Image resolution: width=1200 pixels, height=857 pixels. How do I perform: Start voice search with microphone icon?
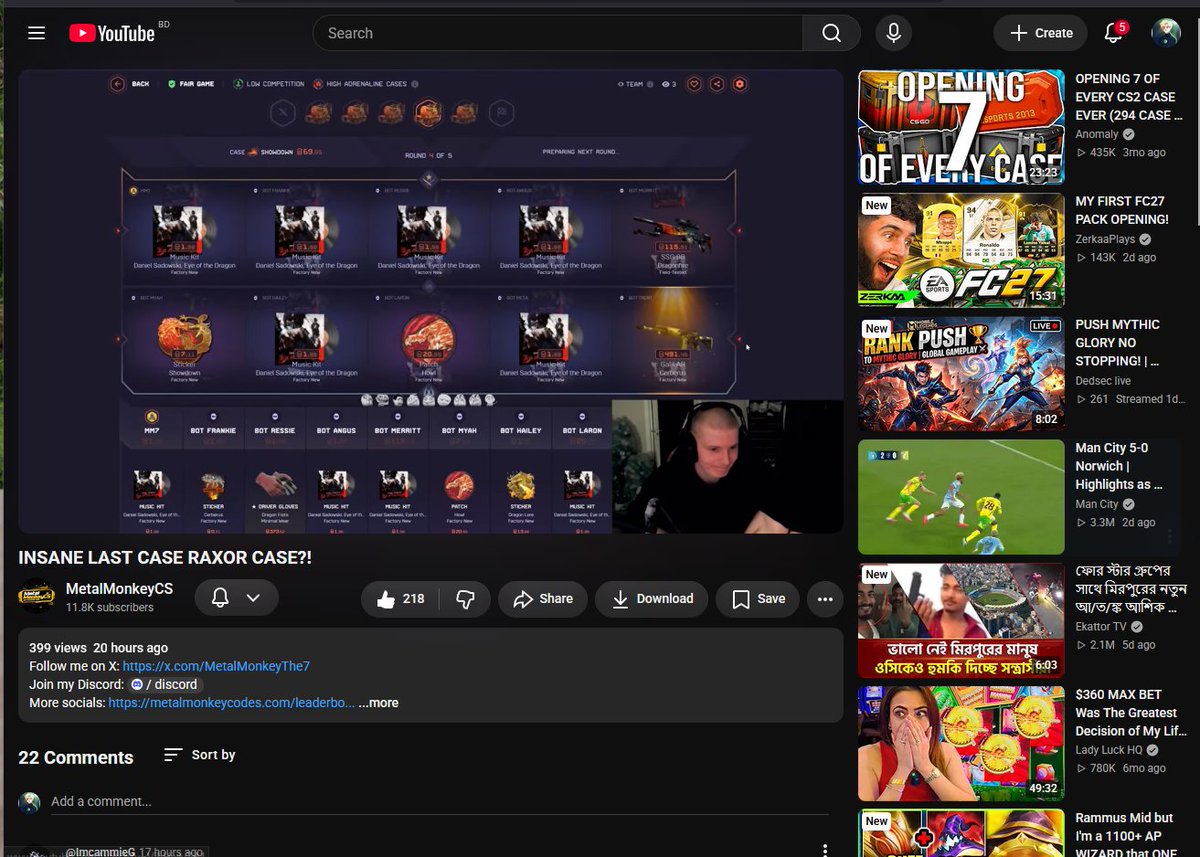(893, 33)
